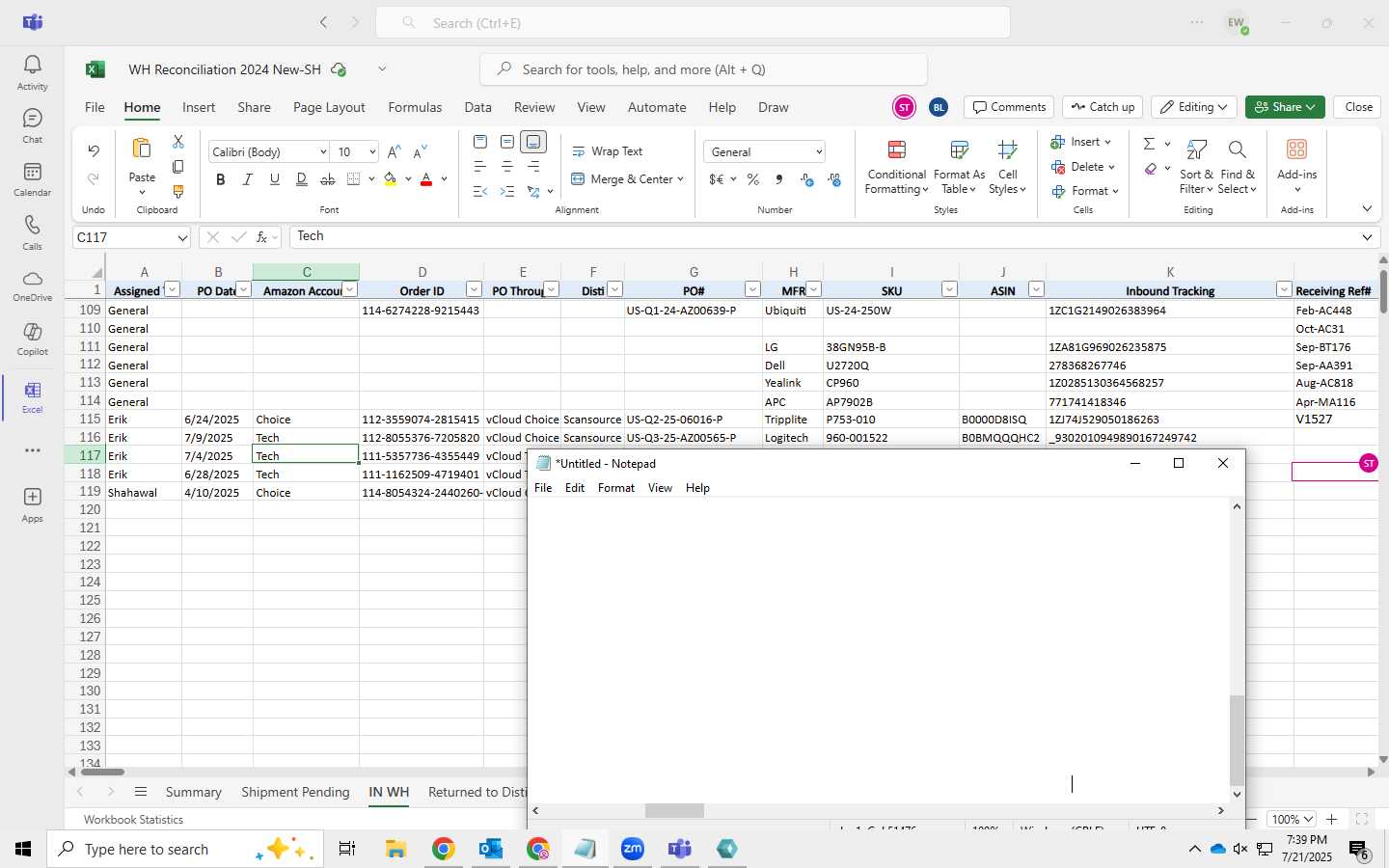This screenshot has width=1389, height=868.
Task: Toggle Bold formatting
Action: [x=221, y=179]
